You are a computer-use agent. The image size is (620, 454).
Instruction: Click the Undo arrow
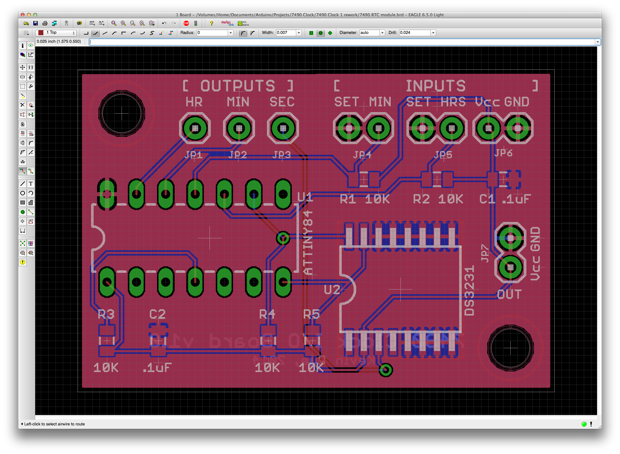click(x=164, y=23)
